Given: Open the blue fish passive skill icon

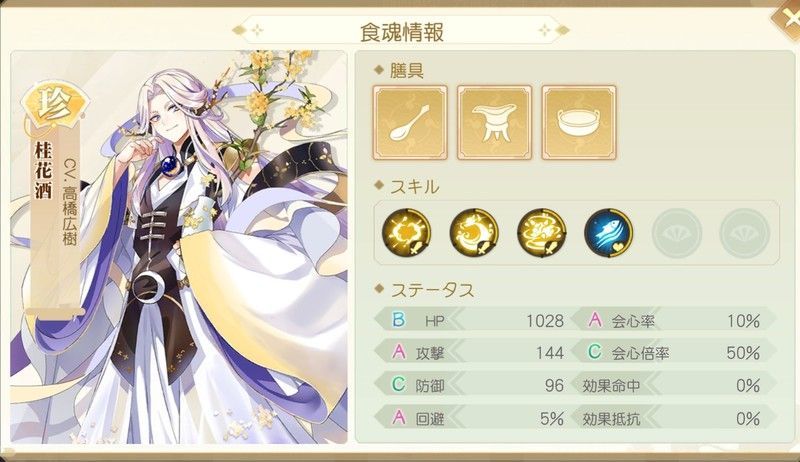Looking at the screenshot, I should click(609, 233).
